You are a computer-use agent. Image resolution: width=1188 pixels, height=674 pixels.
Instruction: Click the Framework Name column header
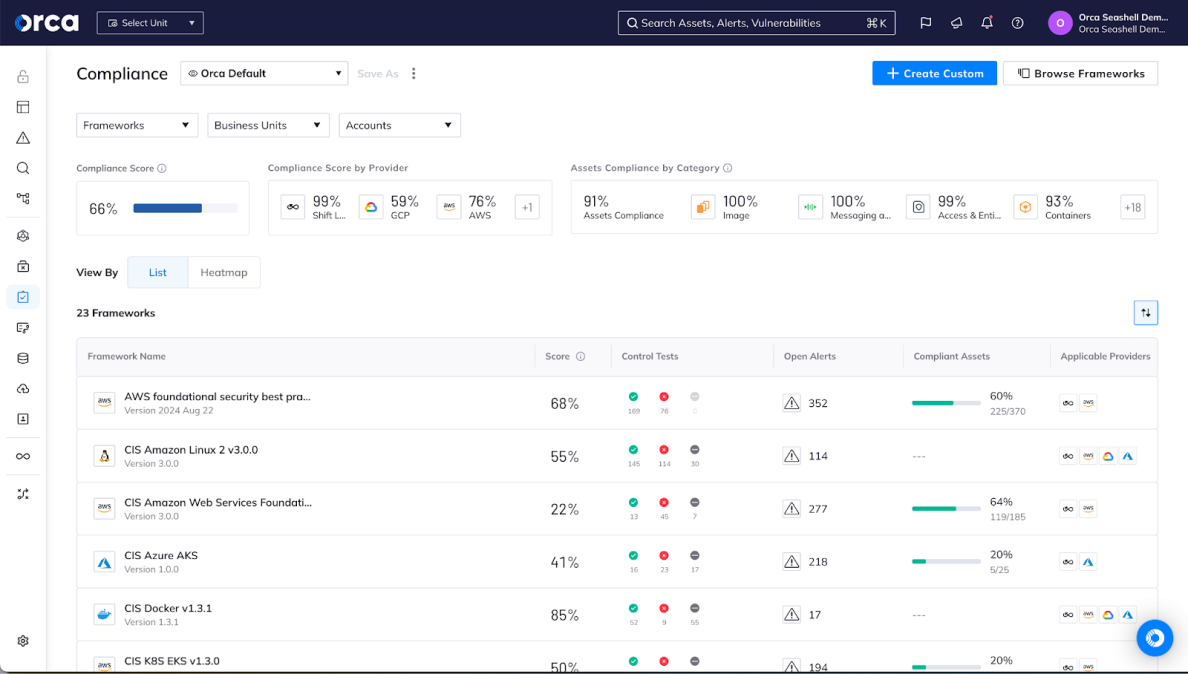127,356
